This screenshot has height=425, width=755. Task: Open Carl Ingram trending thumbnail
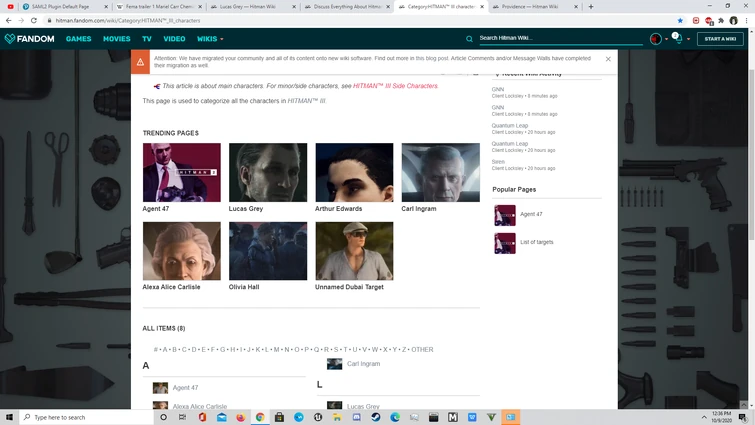click(441, 172)
